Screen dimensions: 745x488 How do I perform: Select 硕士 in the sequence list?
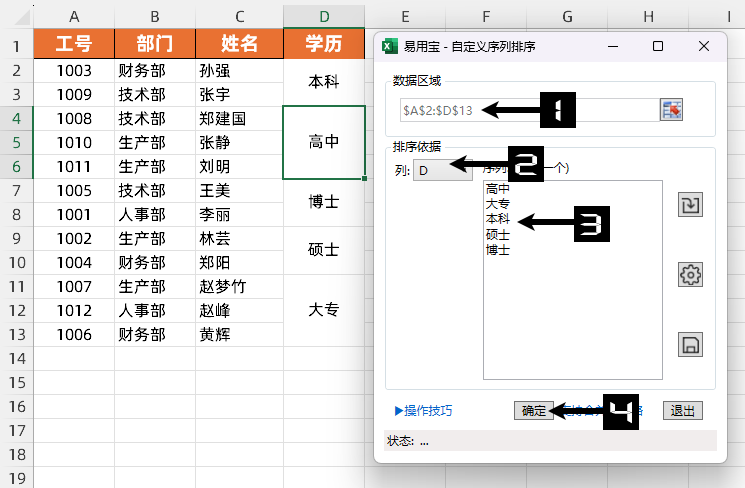pyautogui.click(x=497, y=234)
